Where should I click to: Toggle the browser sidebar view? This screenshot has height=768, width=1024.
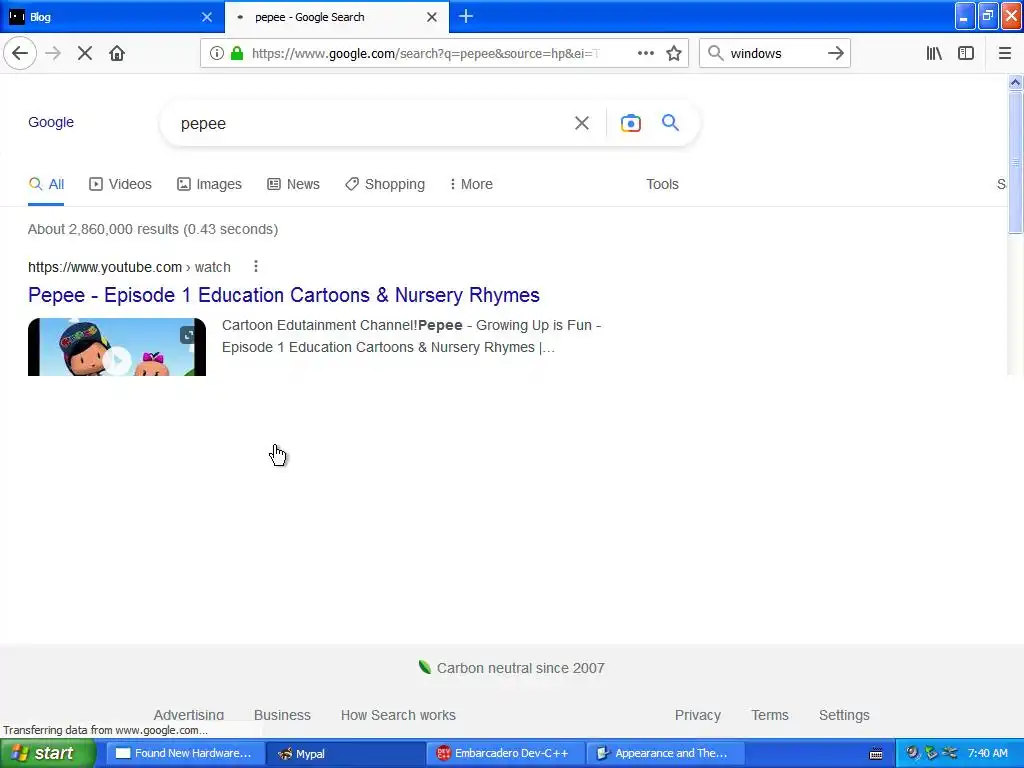coord(966,53)
